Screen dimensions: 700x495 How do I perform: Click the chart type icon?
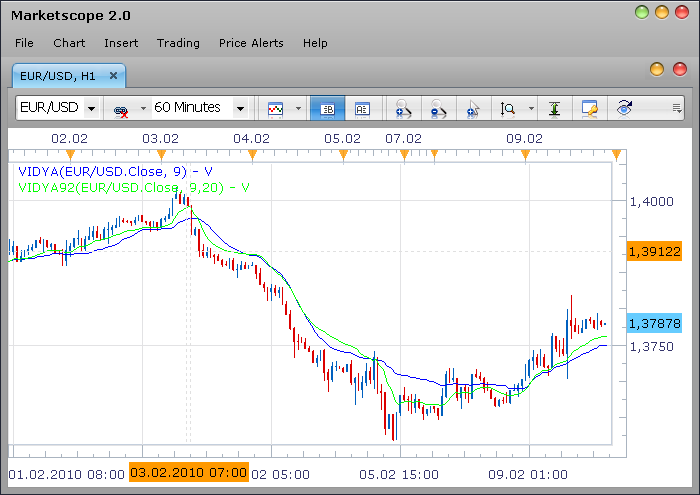[x=275, y=109]
